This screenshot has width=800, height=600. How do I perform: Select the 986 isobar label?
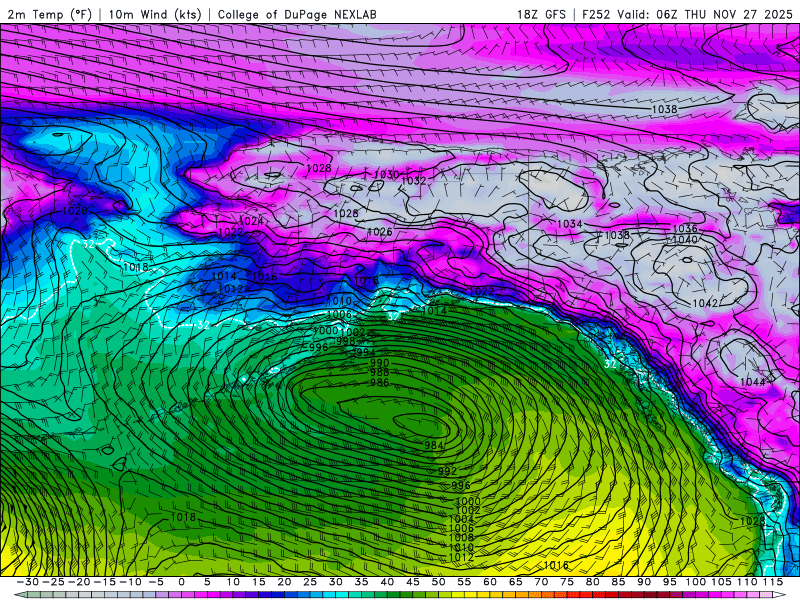point(380,383)
